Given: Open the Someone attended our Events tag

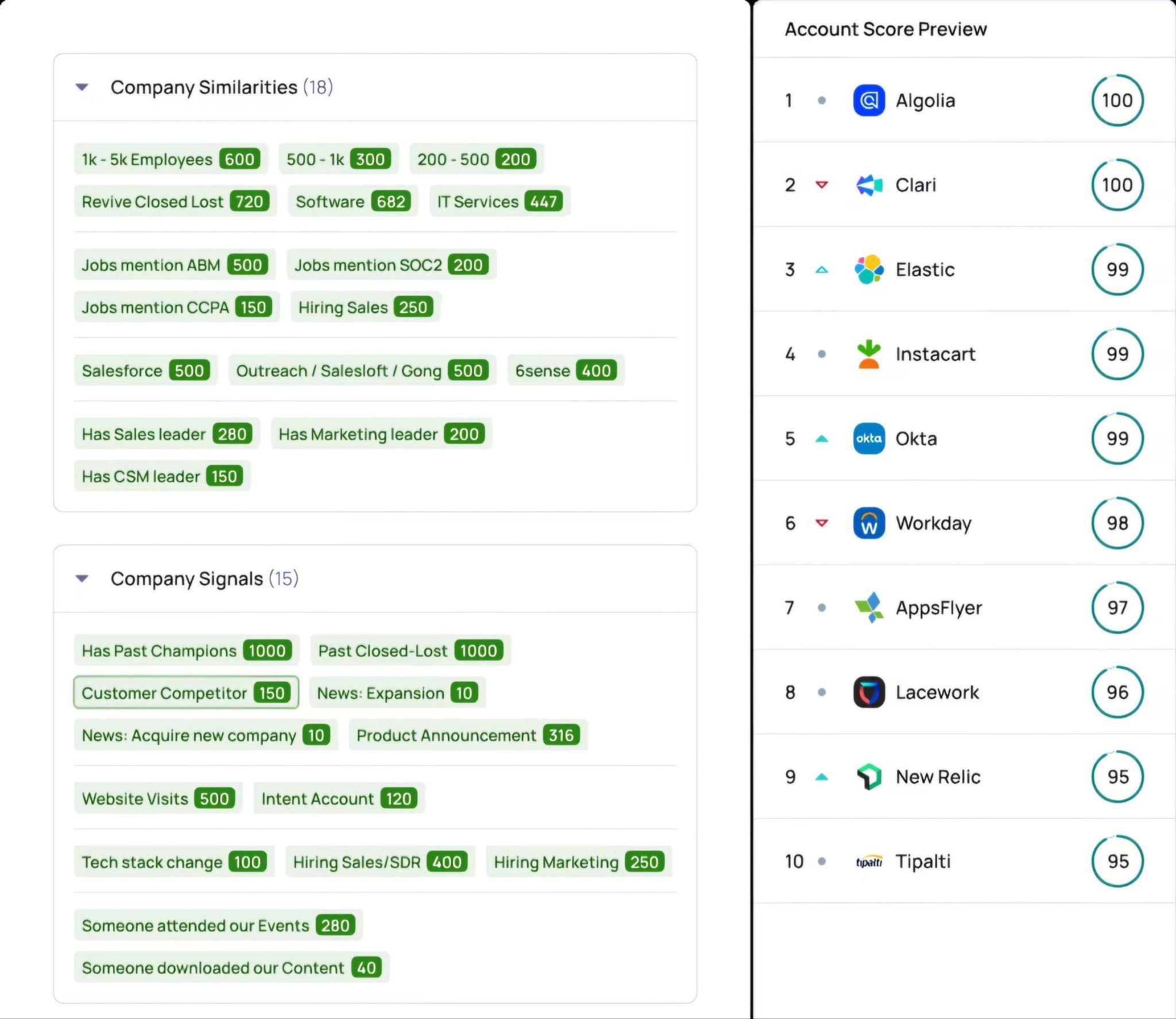Looking at the screenshot, I should click(x=219, y=925).
